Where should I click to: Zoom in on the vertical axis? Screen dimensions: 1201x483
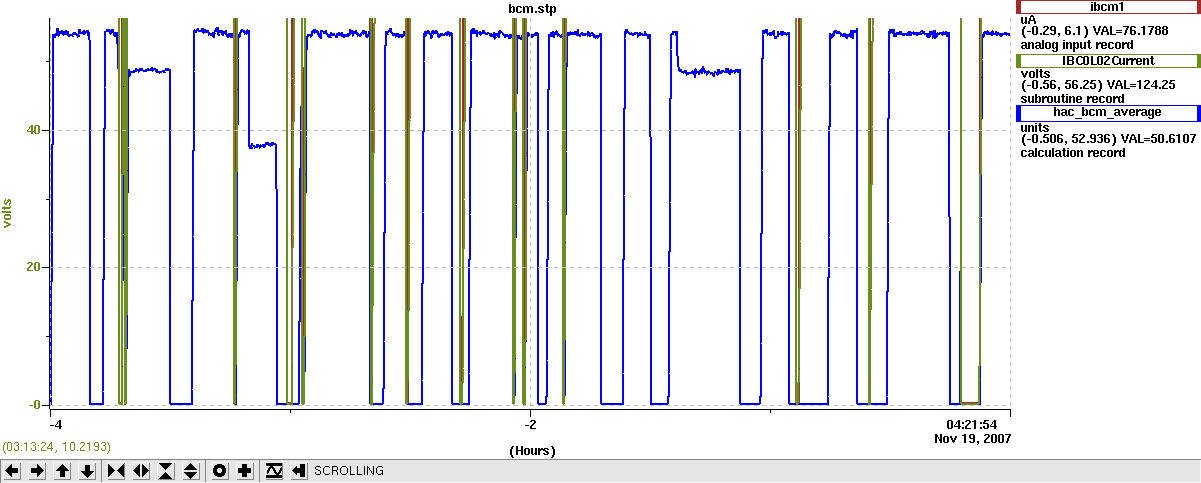point(166,470)
